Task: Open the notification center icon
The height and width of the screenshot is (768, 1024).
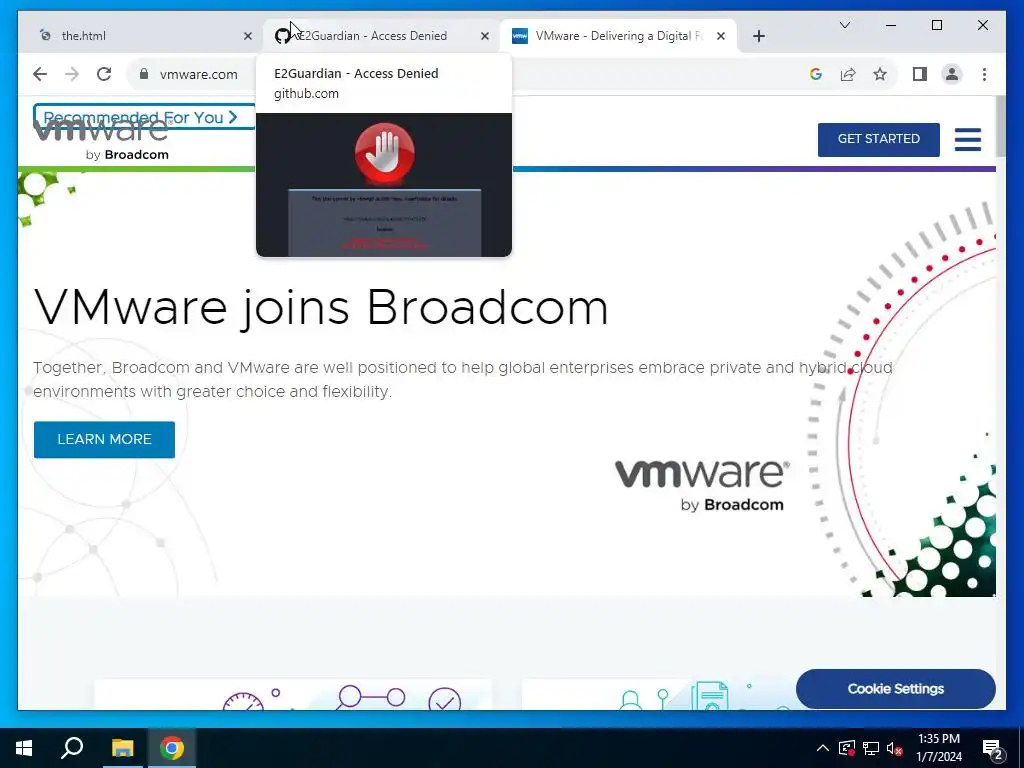Action: (992, 749)
